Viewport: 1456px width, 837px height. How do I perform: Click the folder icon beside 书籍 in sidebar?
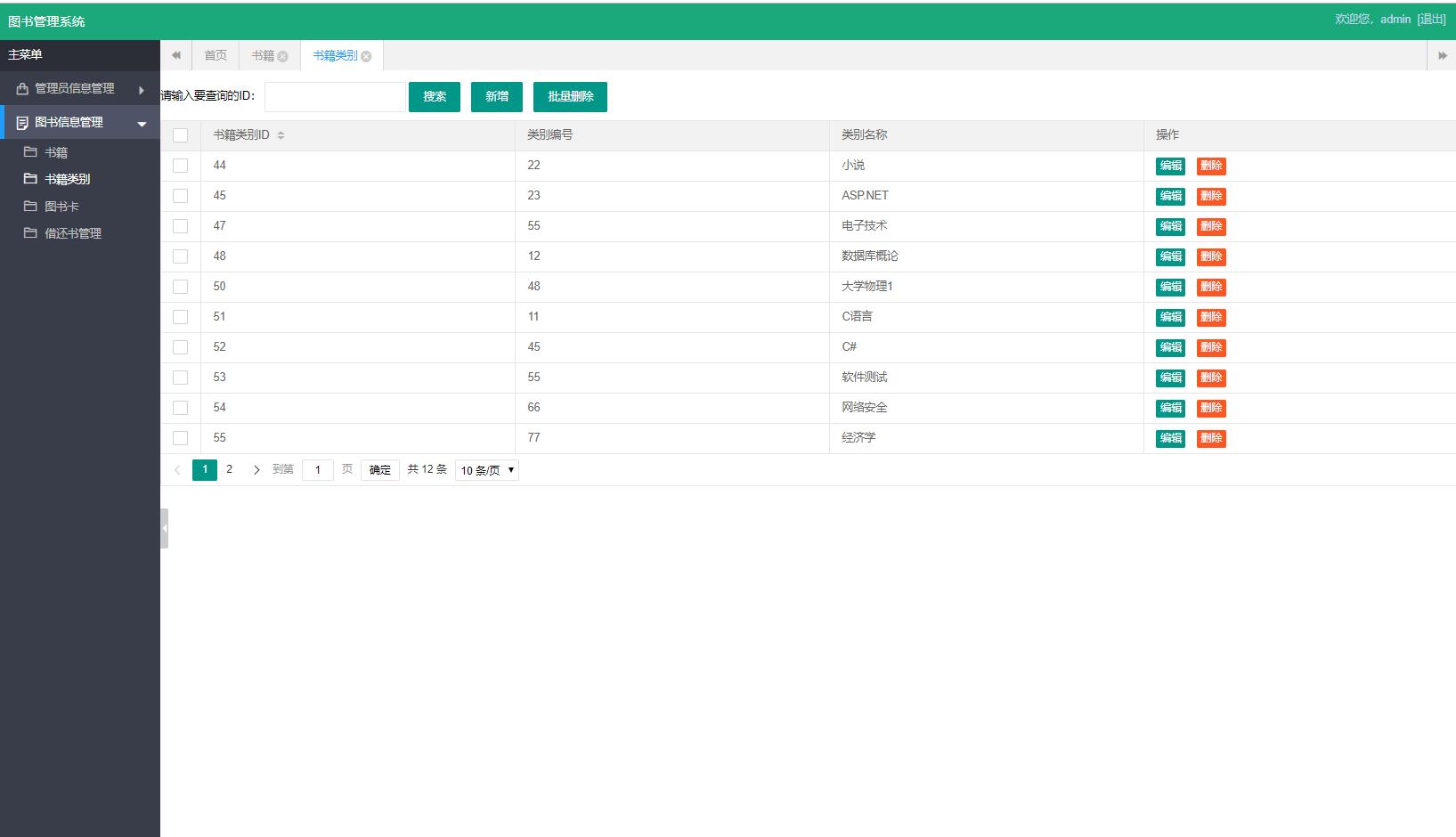(30, 152)
